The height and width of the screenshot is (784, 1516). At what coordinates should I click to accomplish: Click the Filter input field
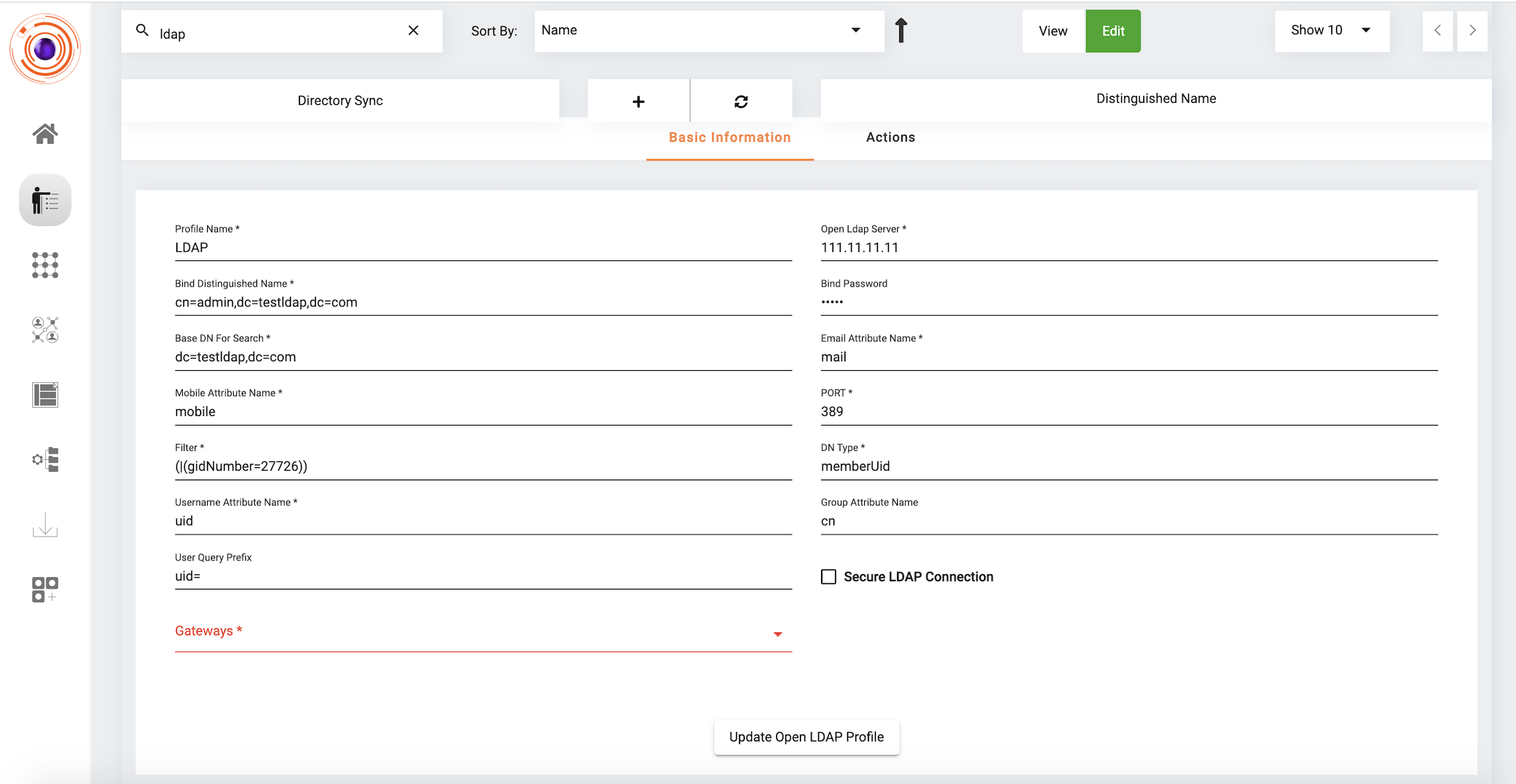(483, 466)
